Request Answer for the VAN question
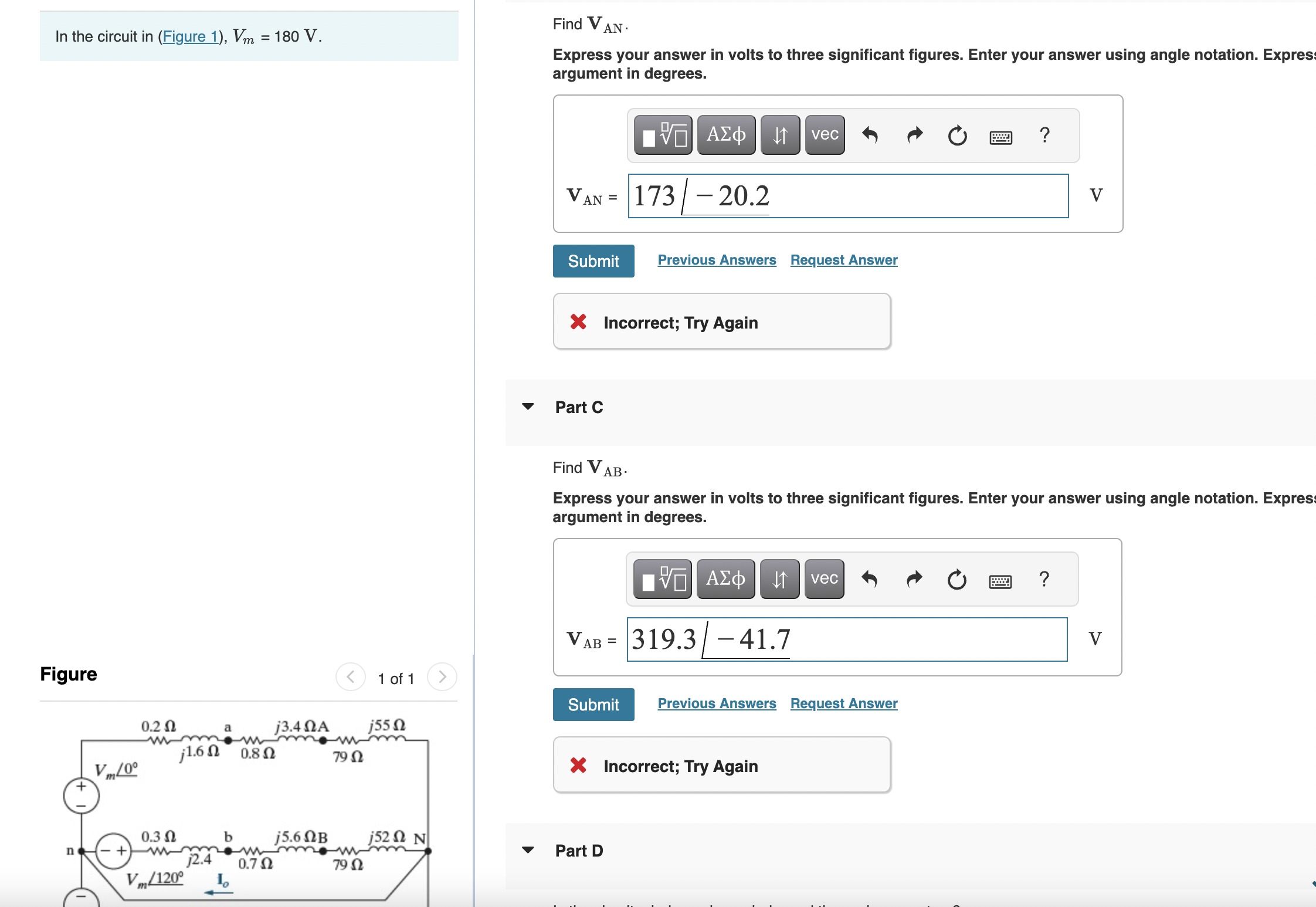1316x907 pixels. 843,259
